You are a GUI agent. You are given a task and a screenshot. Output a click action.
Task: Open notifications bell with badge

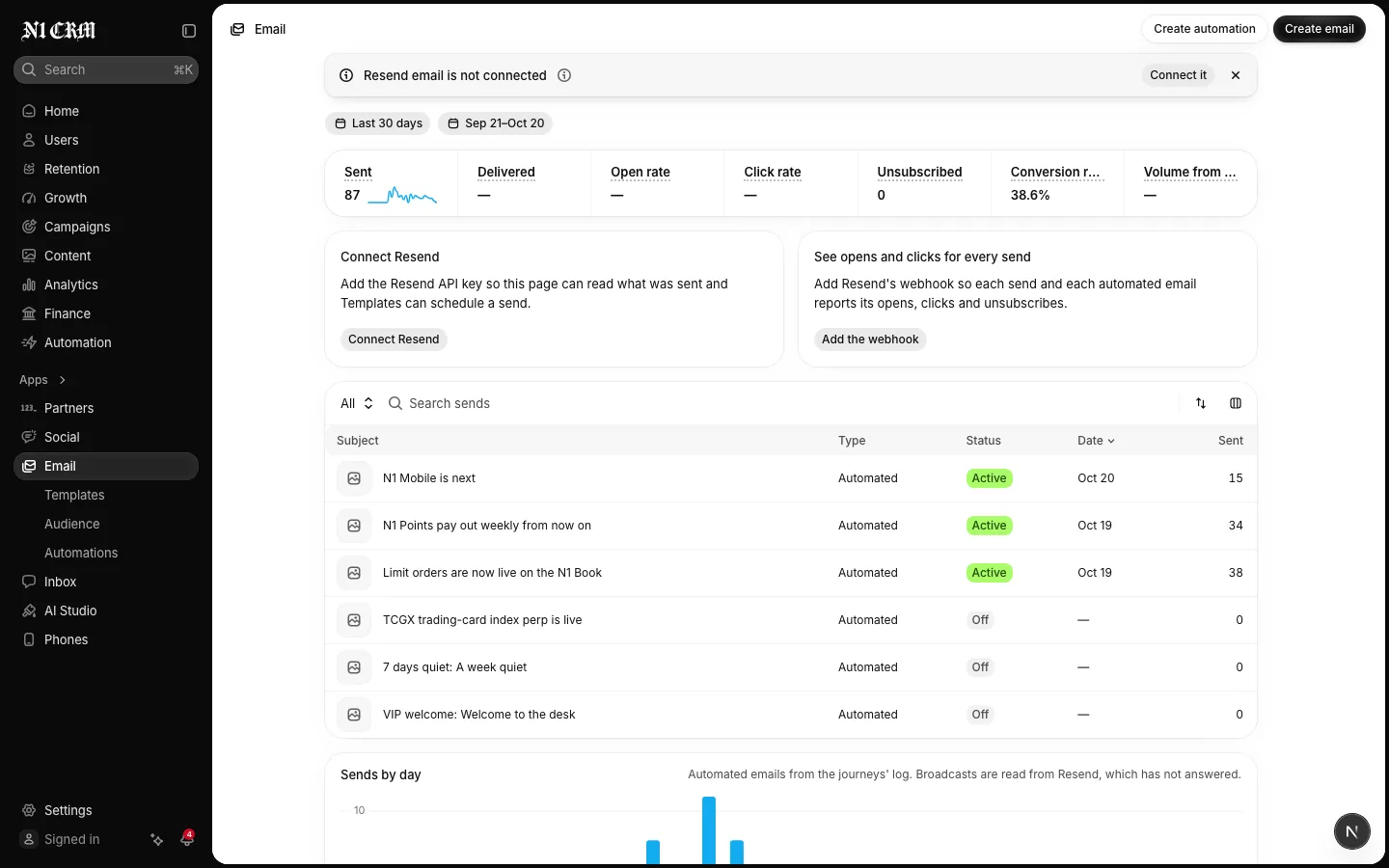pos(187,839)
